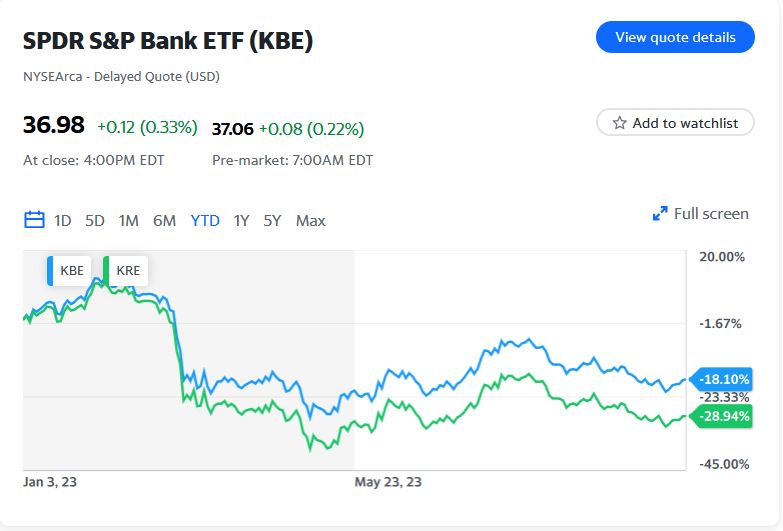The width and height of the screenshot is (783, 531).
Task: Open View quote details
Action: 675,37
